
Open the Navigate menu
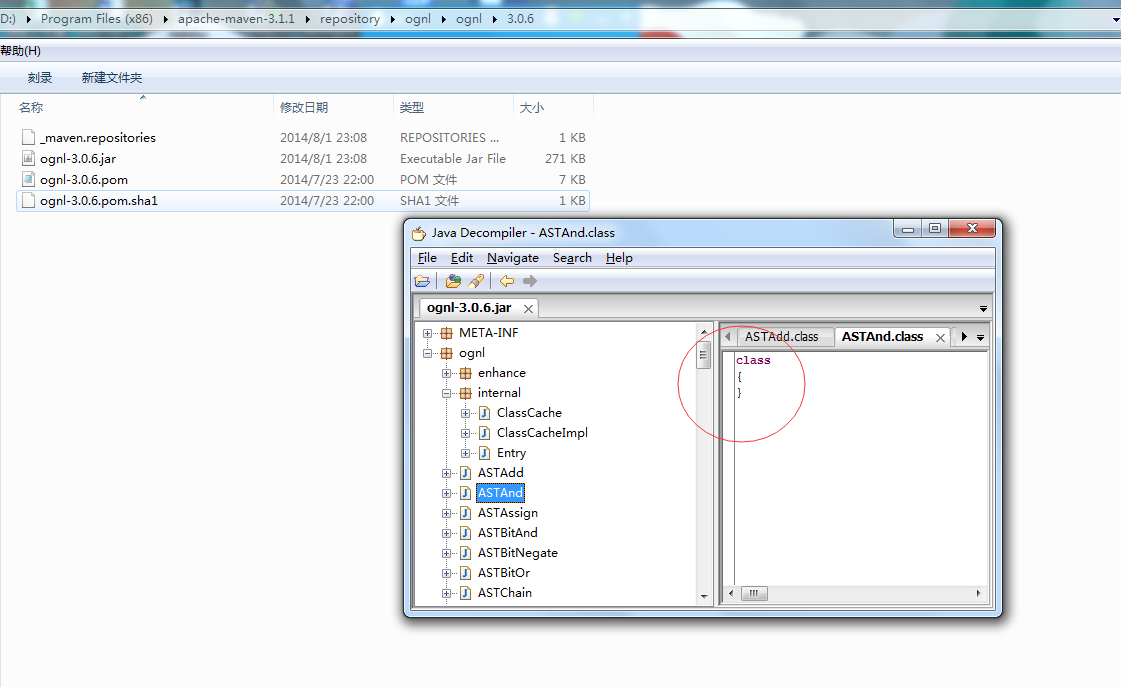point(512,257)
